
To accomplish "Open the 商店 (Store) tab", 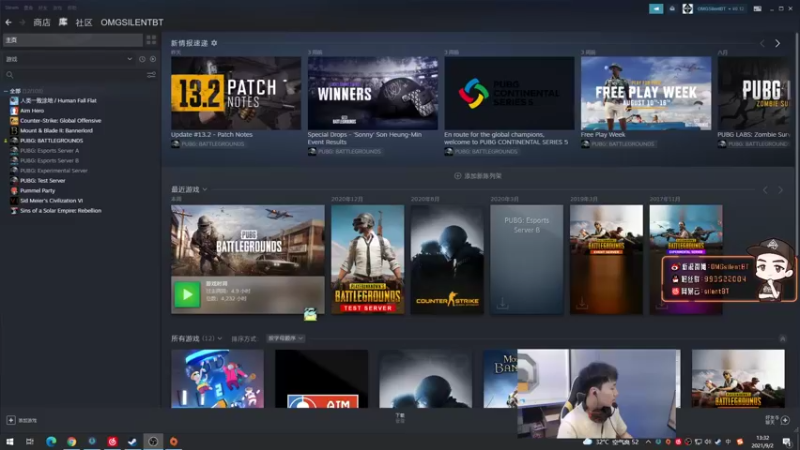I will tap(42, 22).
